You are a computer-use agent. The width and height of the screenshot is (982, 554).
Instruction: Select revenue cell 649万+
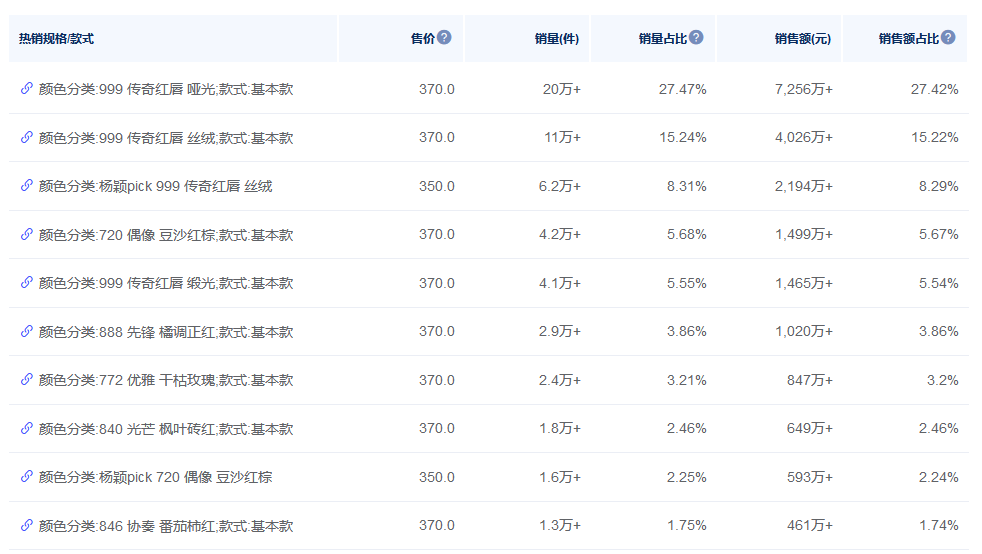coord(810,429)
